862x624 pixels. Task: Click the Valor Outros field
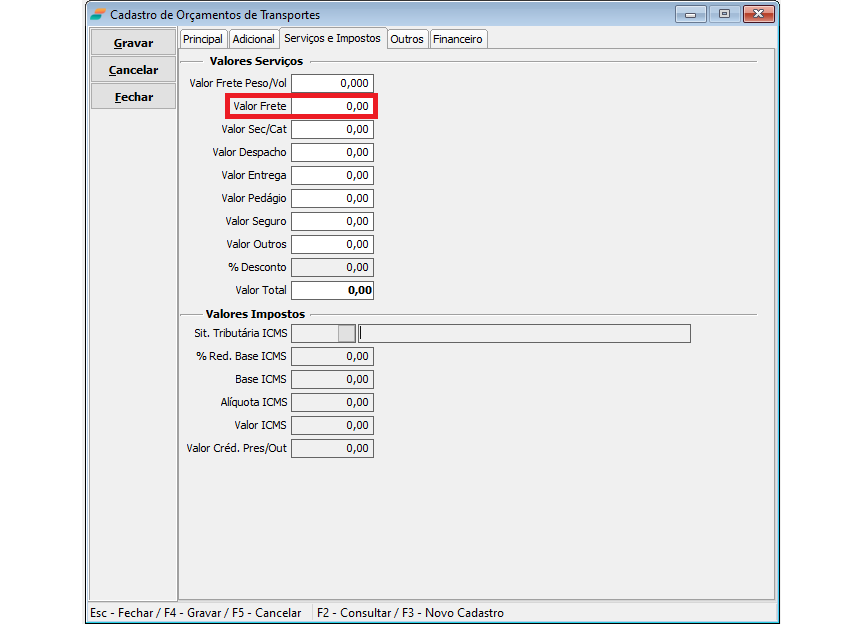[x=332, y=244]
